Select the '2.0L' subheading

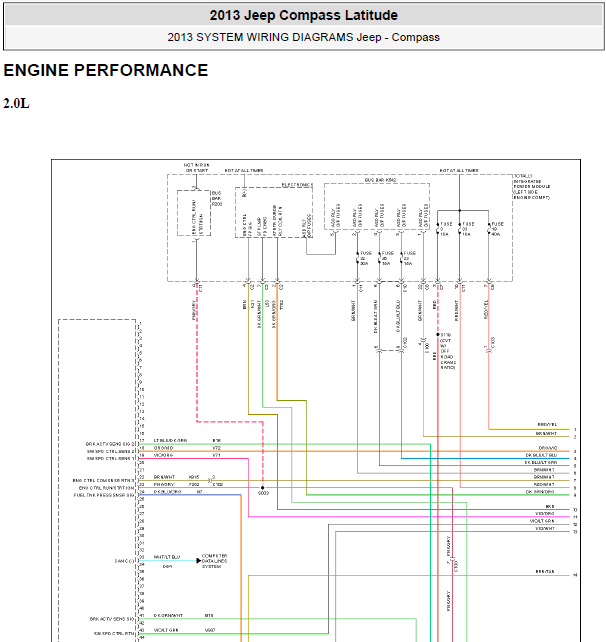[x=16, y=103]
